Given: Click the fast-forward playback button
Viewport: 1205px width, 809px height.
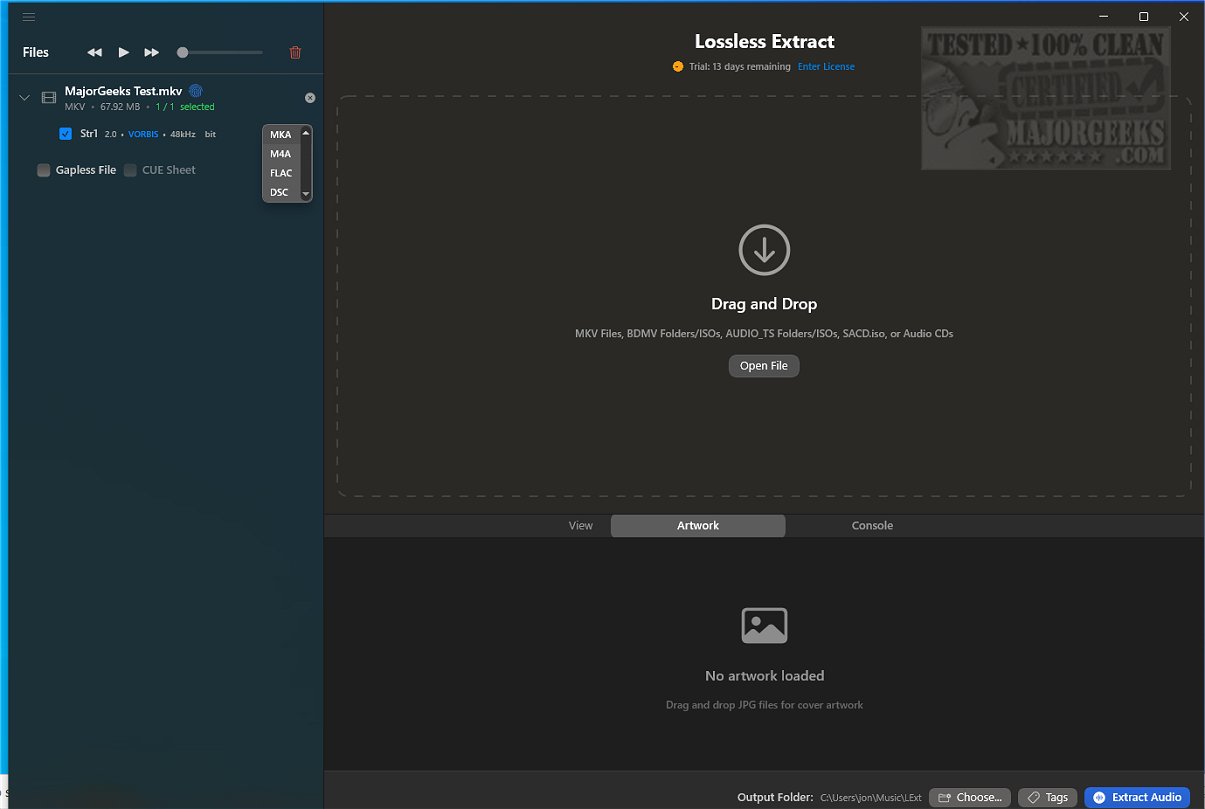Looking at the screenshot, I should 152,52.
